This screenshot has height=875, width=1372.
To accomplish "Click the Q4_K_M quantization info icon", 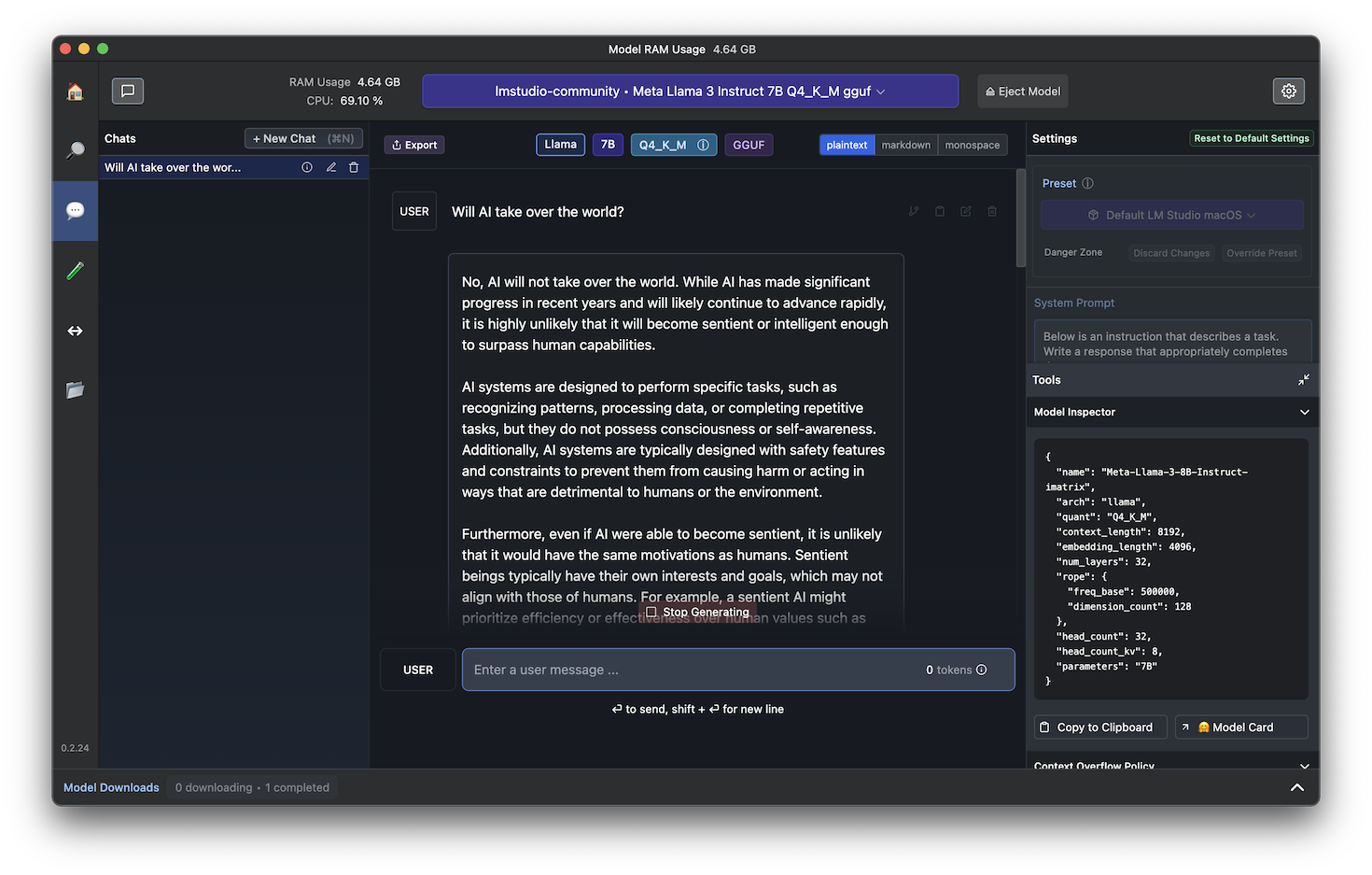I will coord(703,145).
